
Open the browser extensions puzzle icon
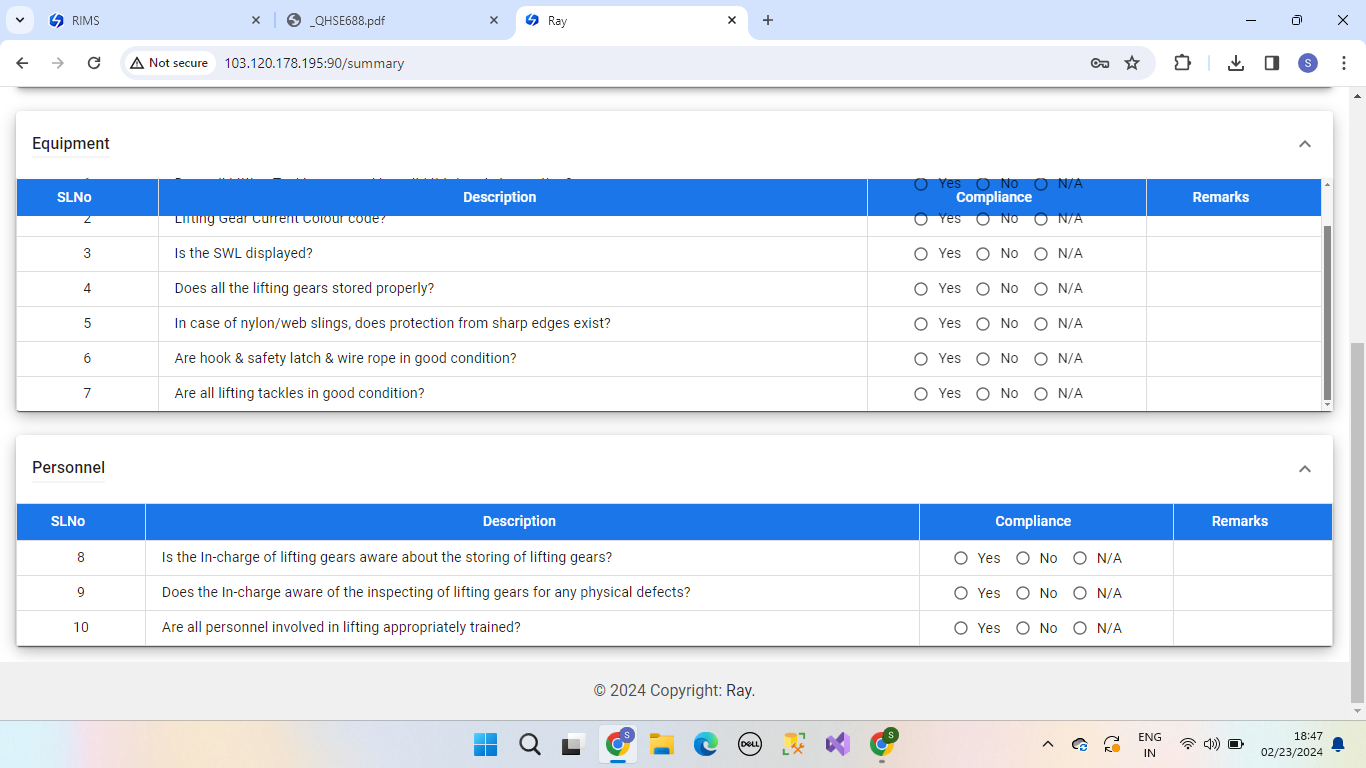pyautogui.click(x=1182, y=63)
